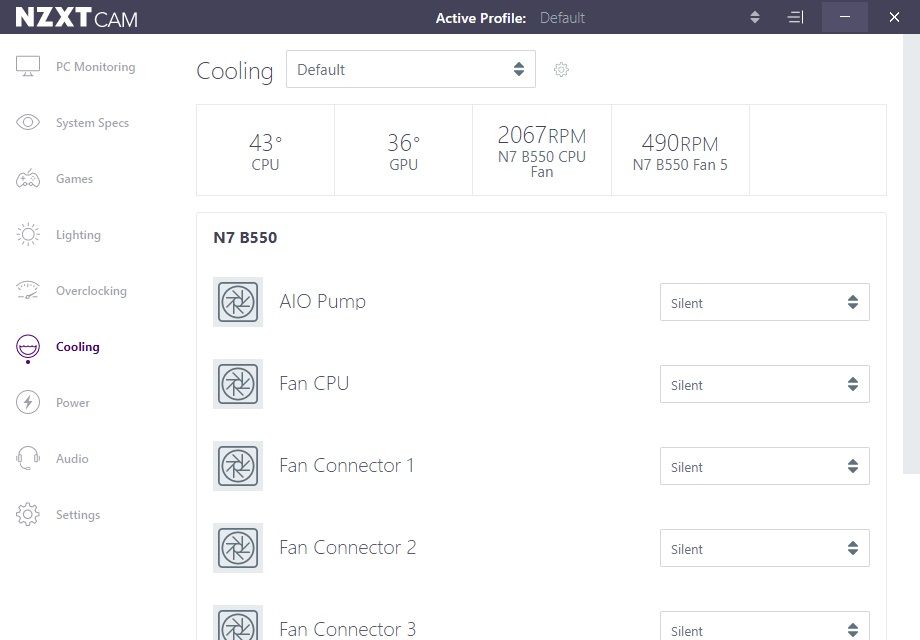Open the Overclocking gauge icon
Screen dimensions: 920x640
[28, 290]
